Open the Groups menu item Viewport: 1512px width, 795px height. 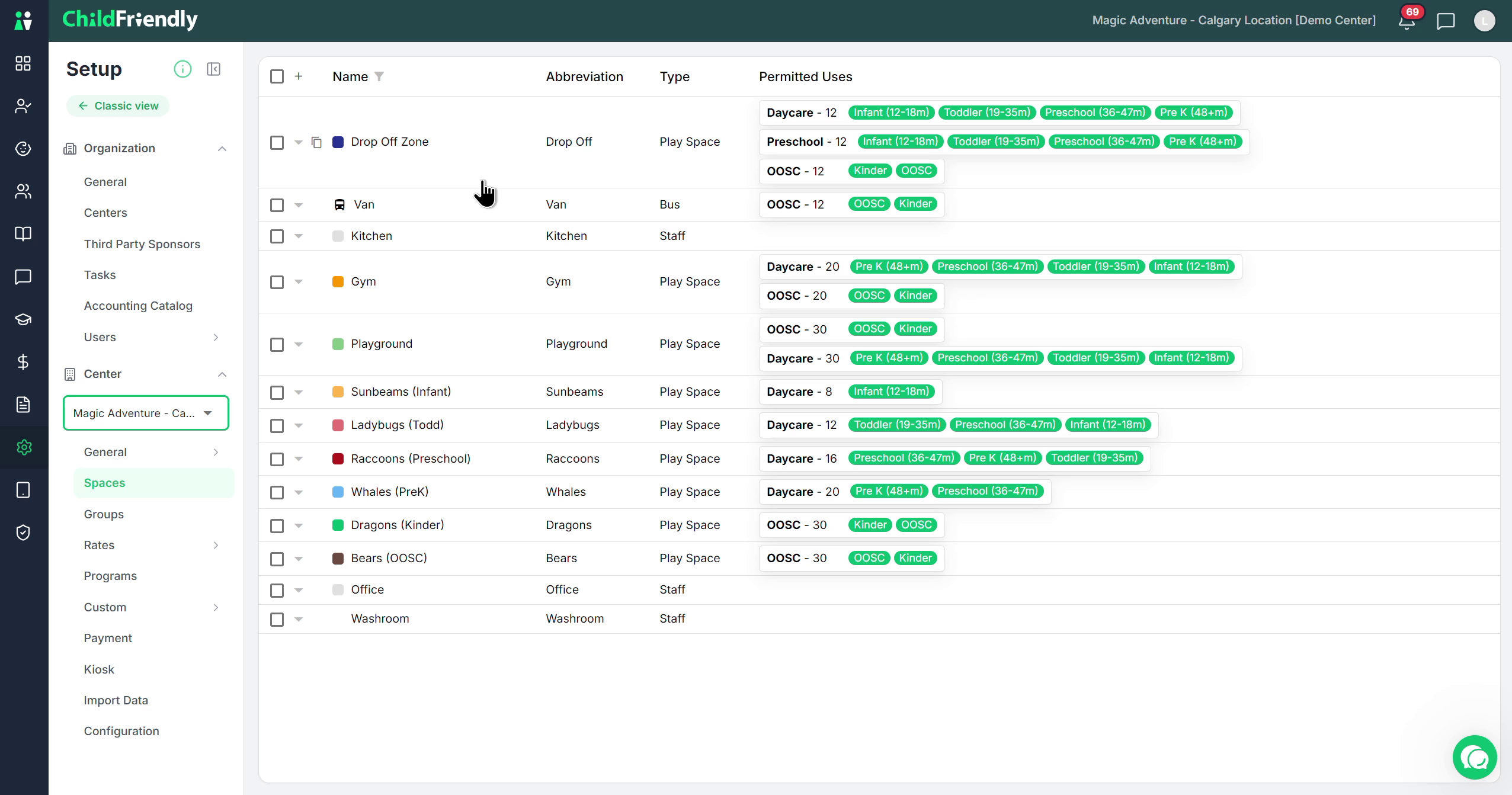coord(104,514)
